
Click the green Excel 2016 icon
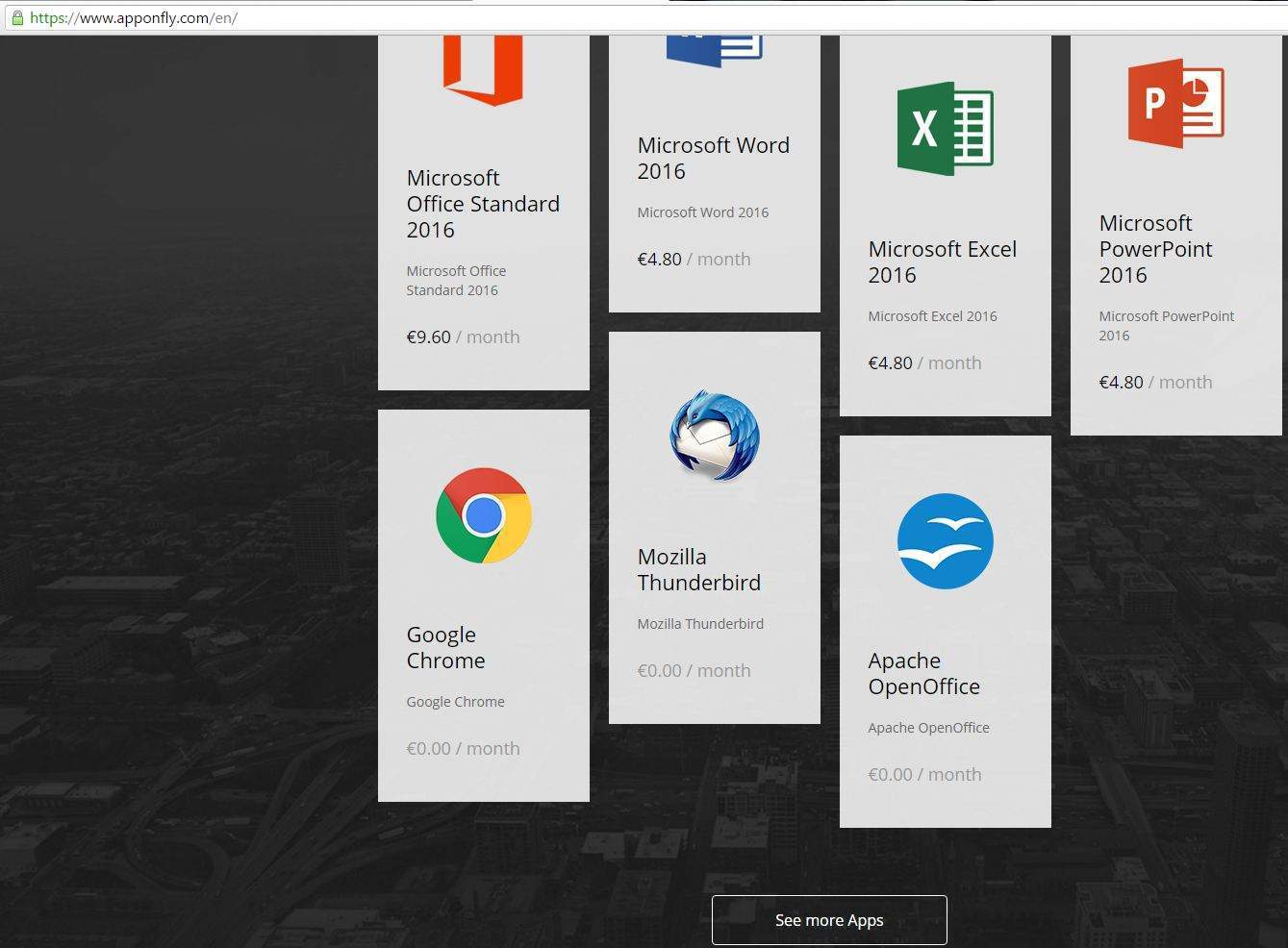pyautogui.click(x=945, y=128)
